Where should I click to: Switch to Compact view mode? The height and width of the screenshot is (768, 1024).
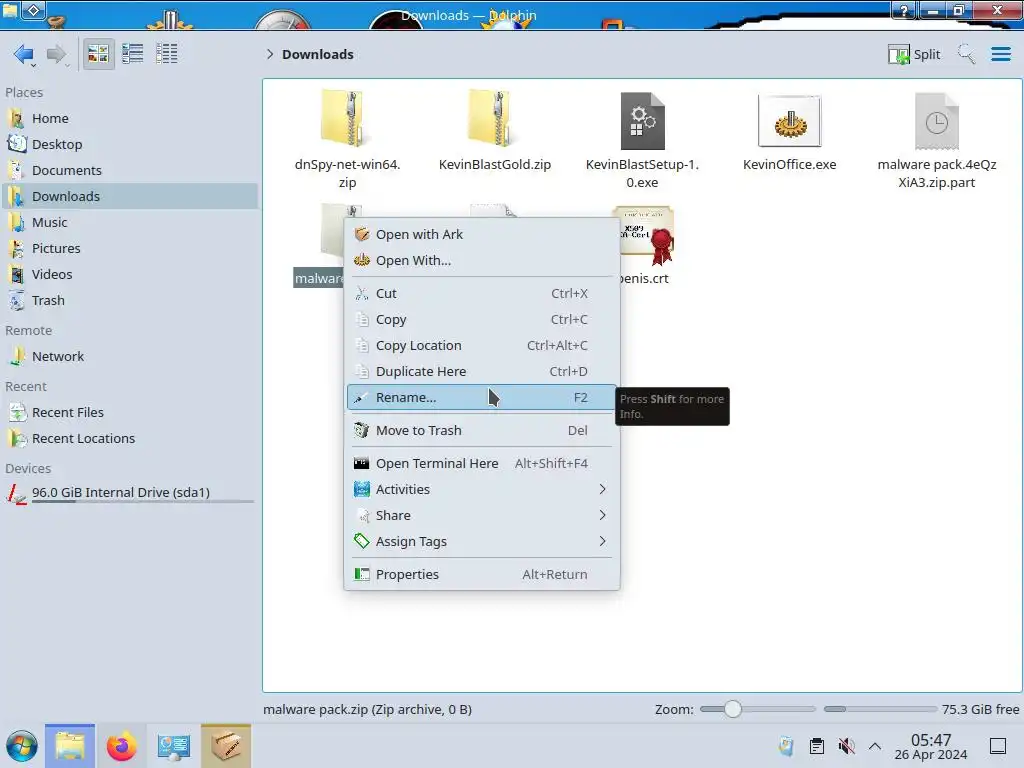133,54
